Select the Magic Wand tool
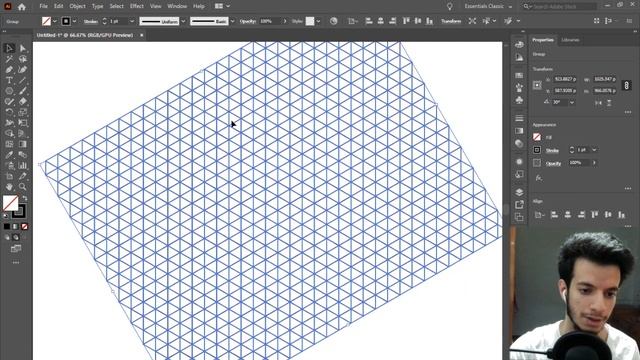 click(9, 59)
